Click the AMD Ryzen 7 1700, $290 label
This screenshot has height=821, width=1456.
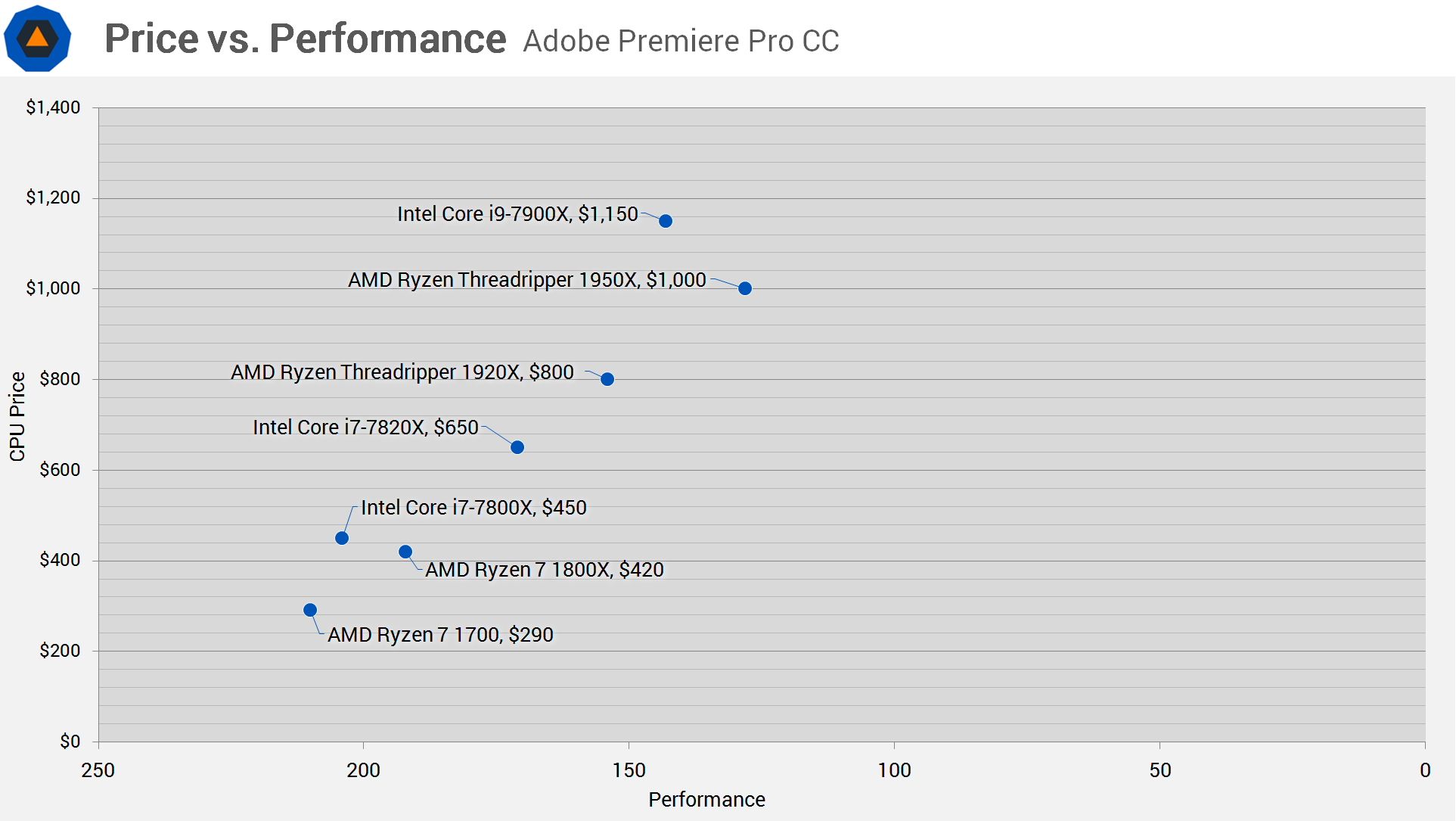[x=440, y=635]
